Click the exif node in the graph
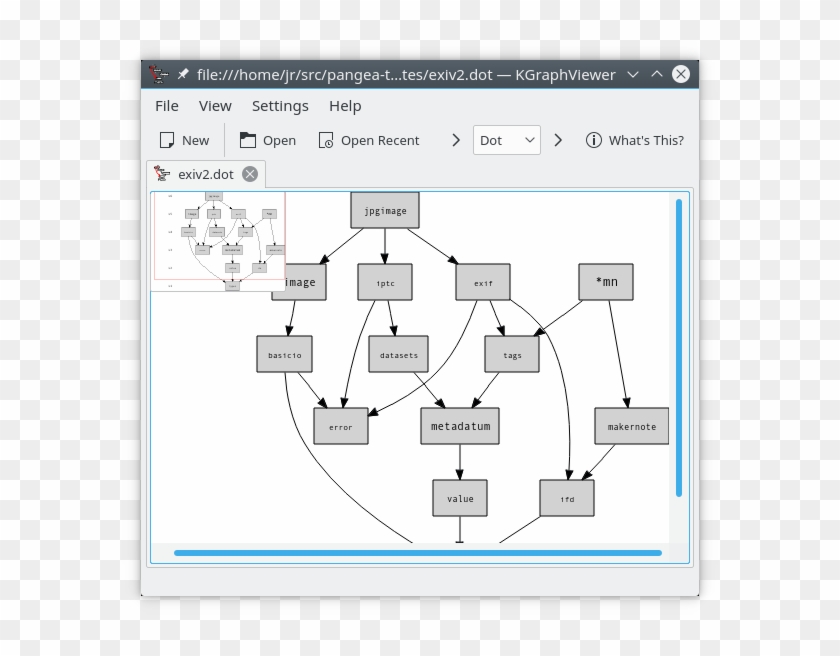This screenshot has height=656, width=840. coord(483,282)
